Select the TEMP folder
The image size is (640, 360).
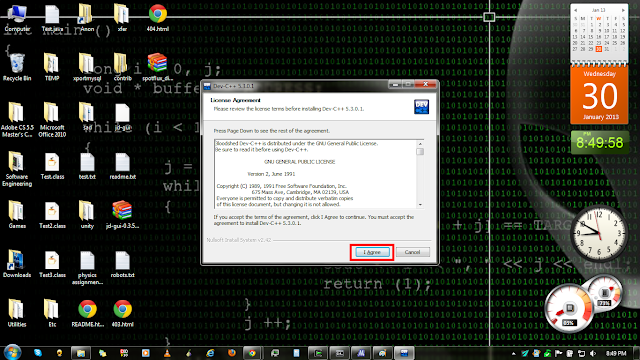coord(52,67)
